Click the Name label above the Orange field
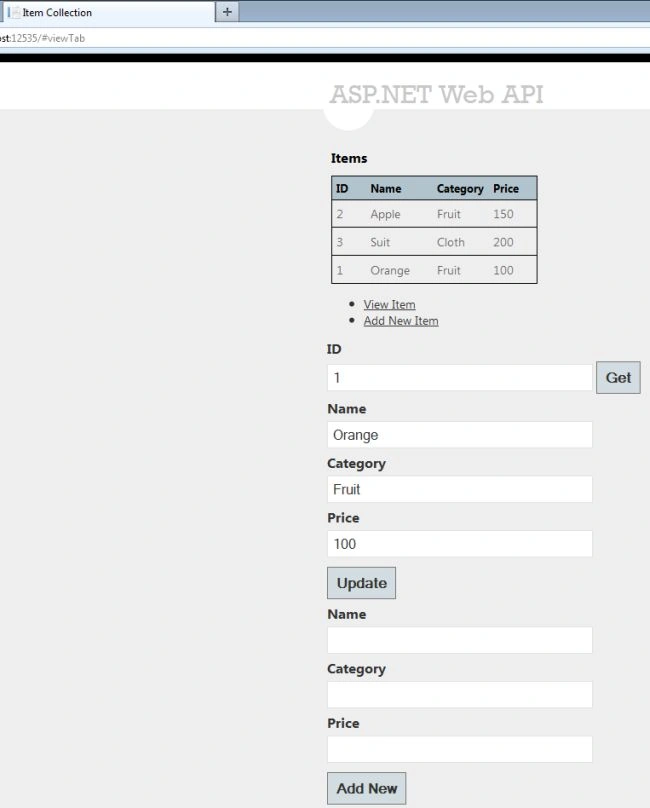 (346, 409)
